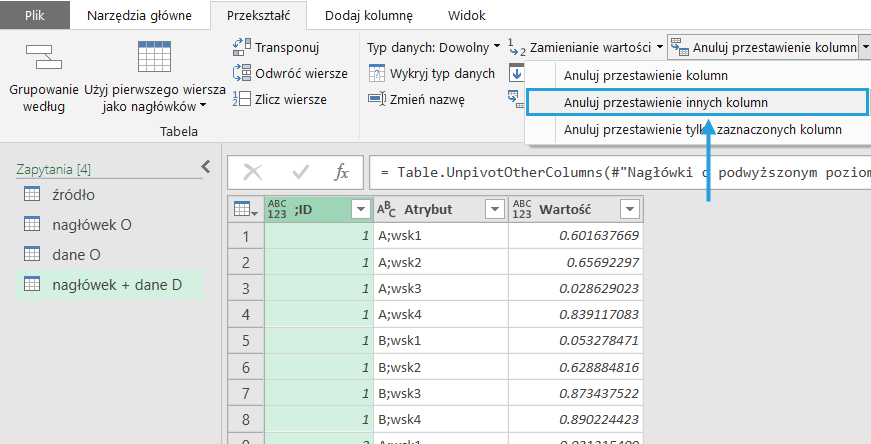
Task: Click the table corner menu icon
Action: (x=245, y=209)
